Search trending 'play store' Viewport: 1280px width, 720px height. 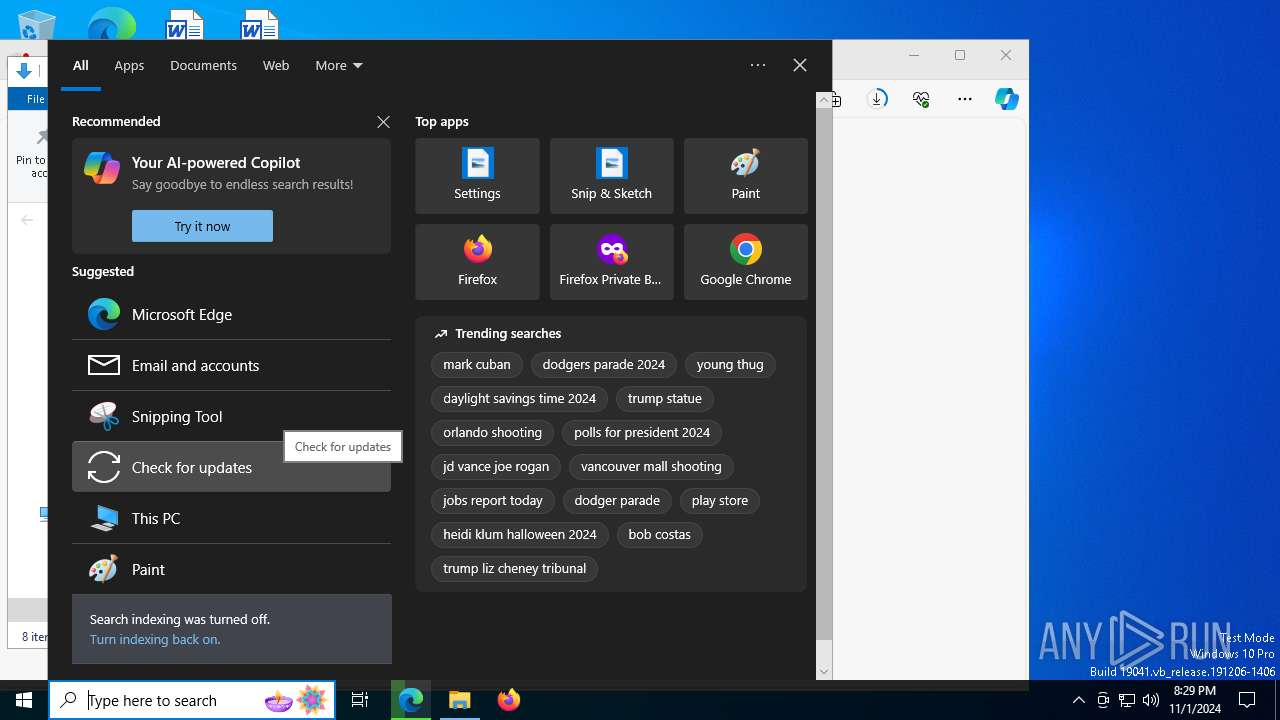pyautogui.click(x=720, y=501)
